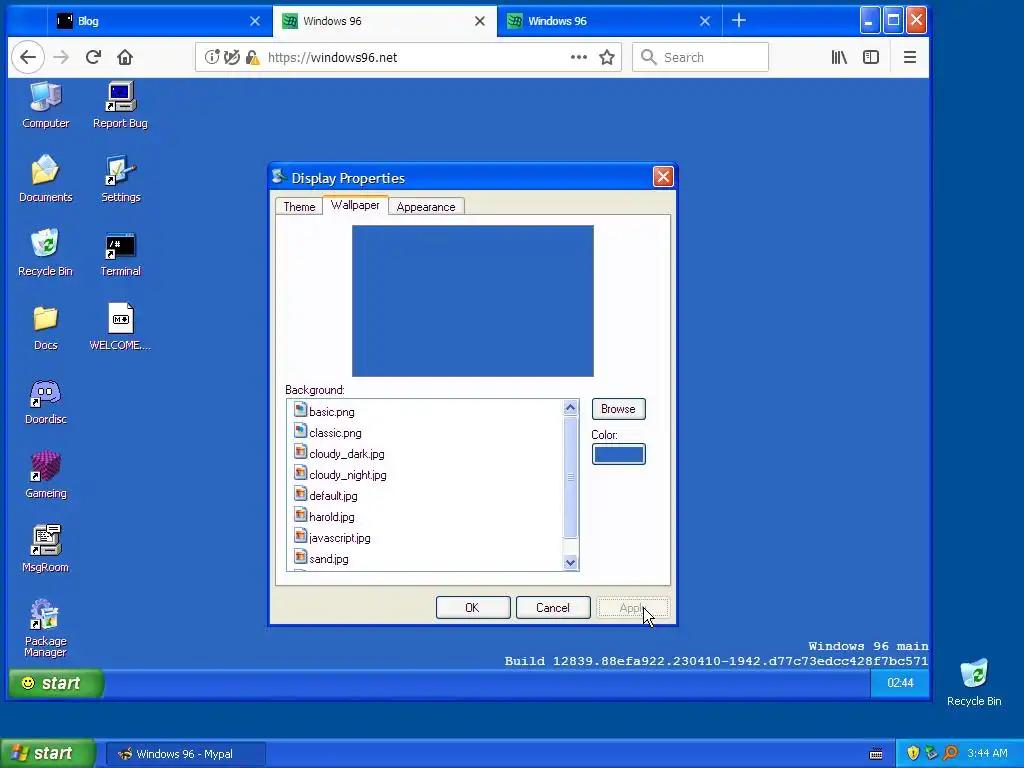
Task: Launch the MsgRoom shortcut
Action: (x=45, y=549)
